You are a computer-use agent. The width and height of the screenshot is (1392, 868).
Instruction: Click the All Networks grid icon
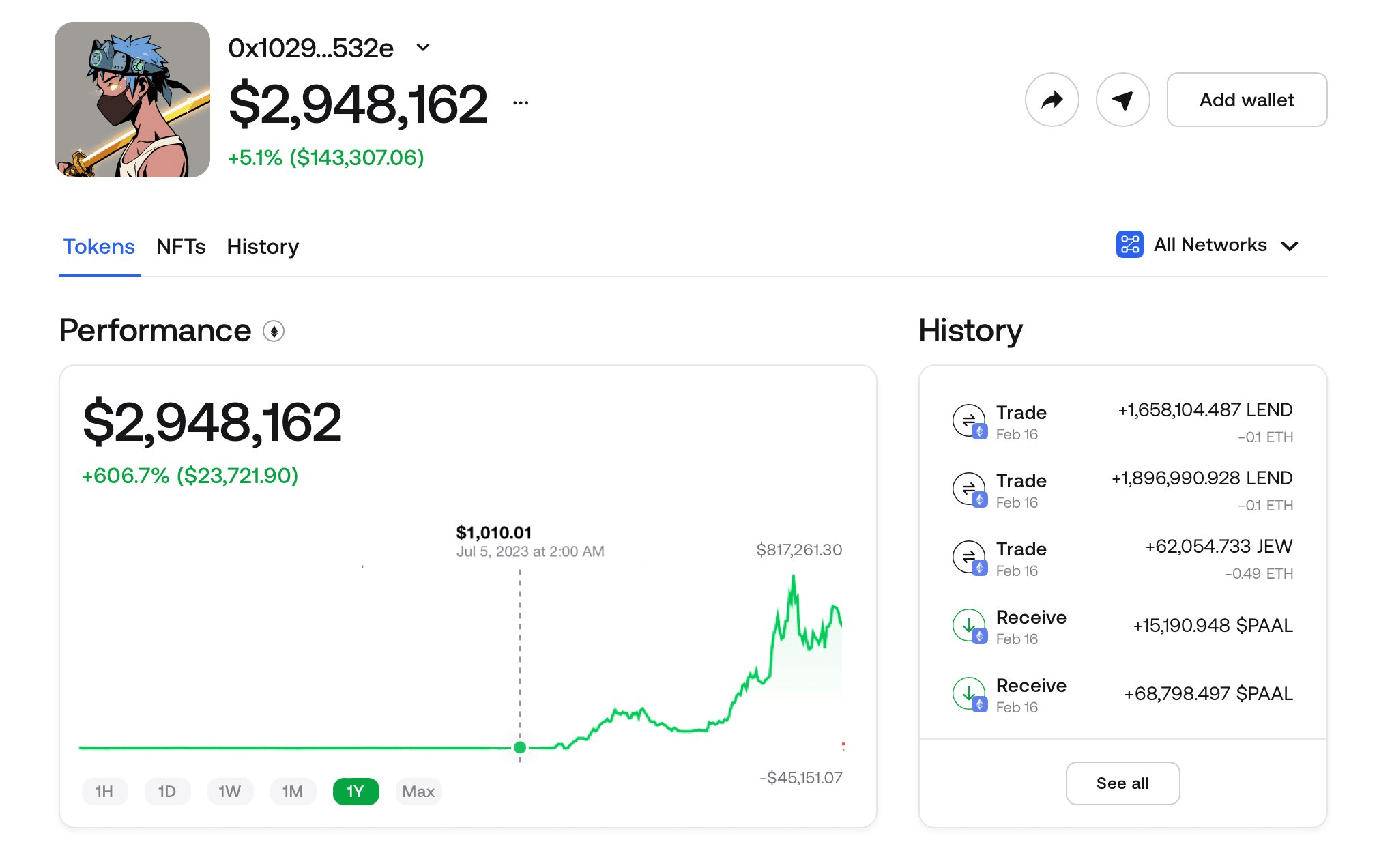coord(1129,244)
